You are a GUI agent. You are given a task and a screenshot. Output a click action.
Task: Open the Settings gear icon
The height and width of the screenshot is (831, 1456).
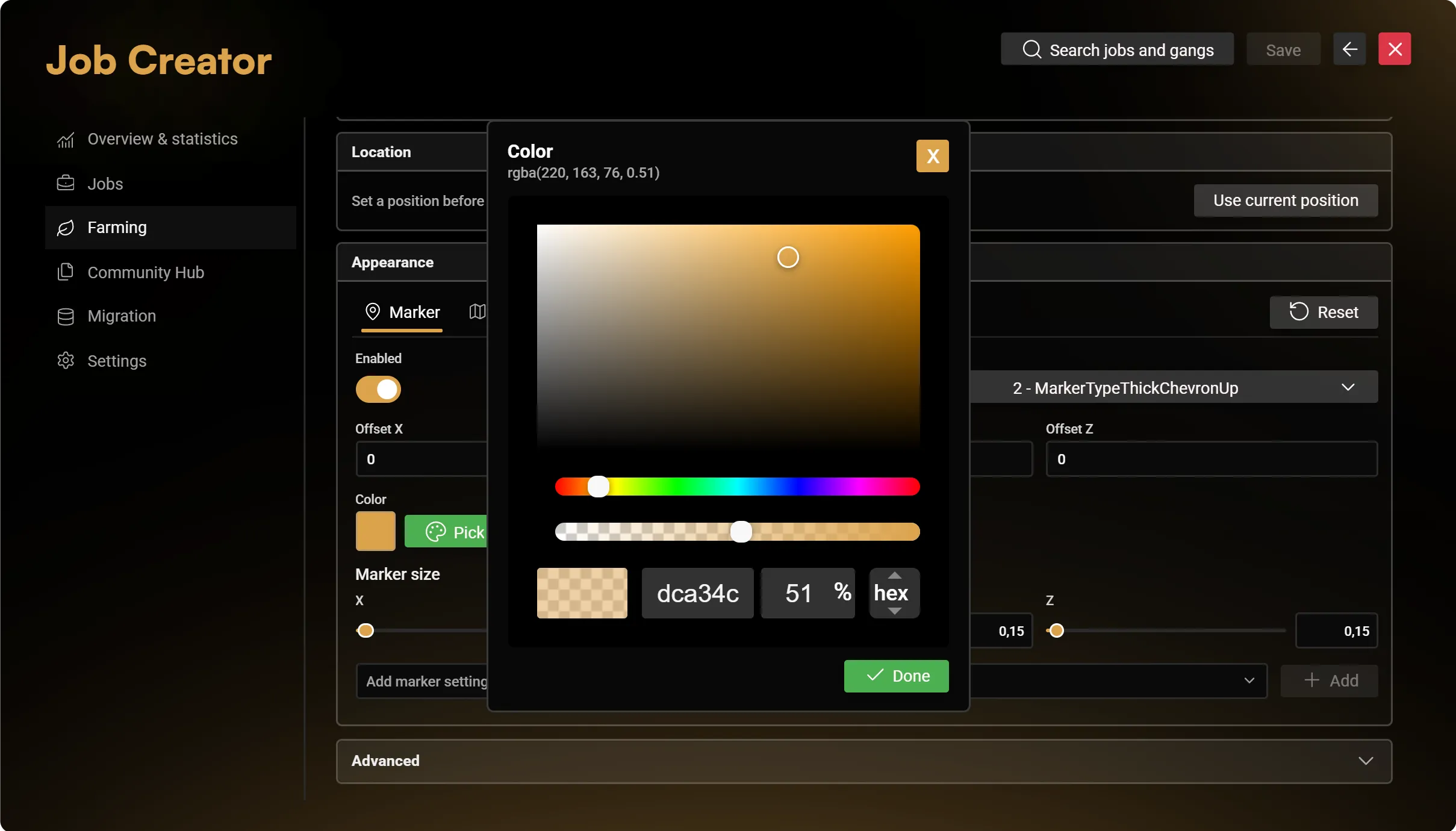tap(66, 361)
